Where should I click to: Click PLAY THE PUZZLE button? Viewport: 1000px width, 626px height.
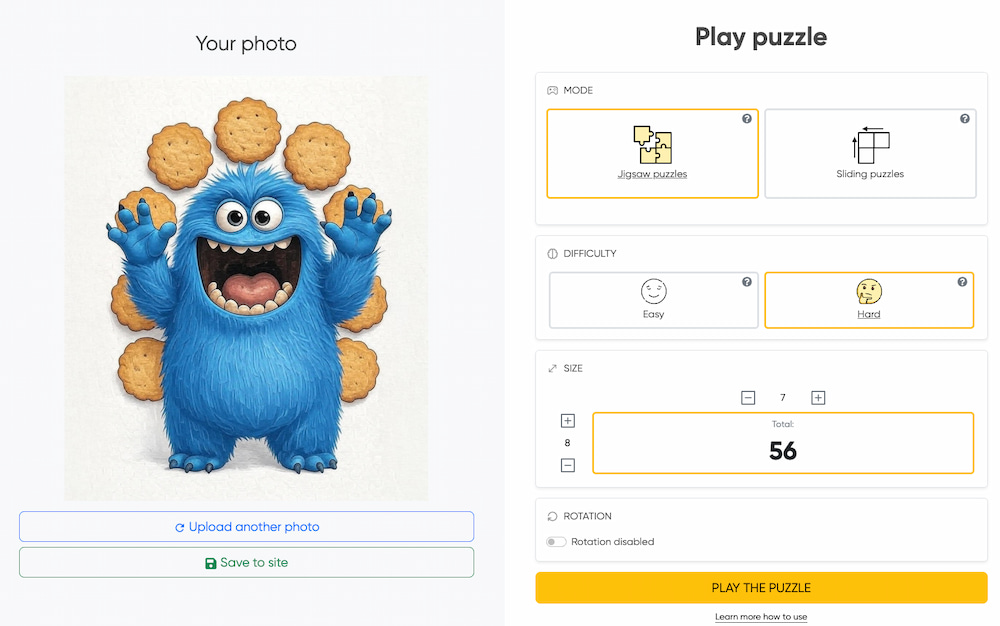coord(761,588)
